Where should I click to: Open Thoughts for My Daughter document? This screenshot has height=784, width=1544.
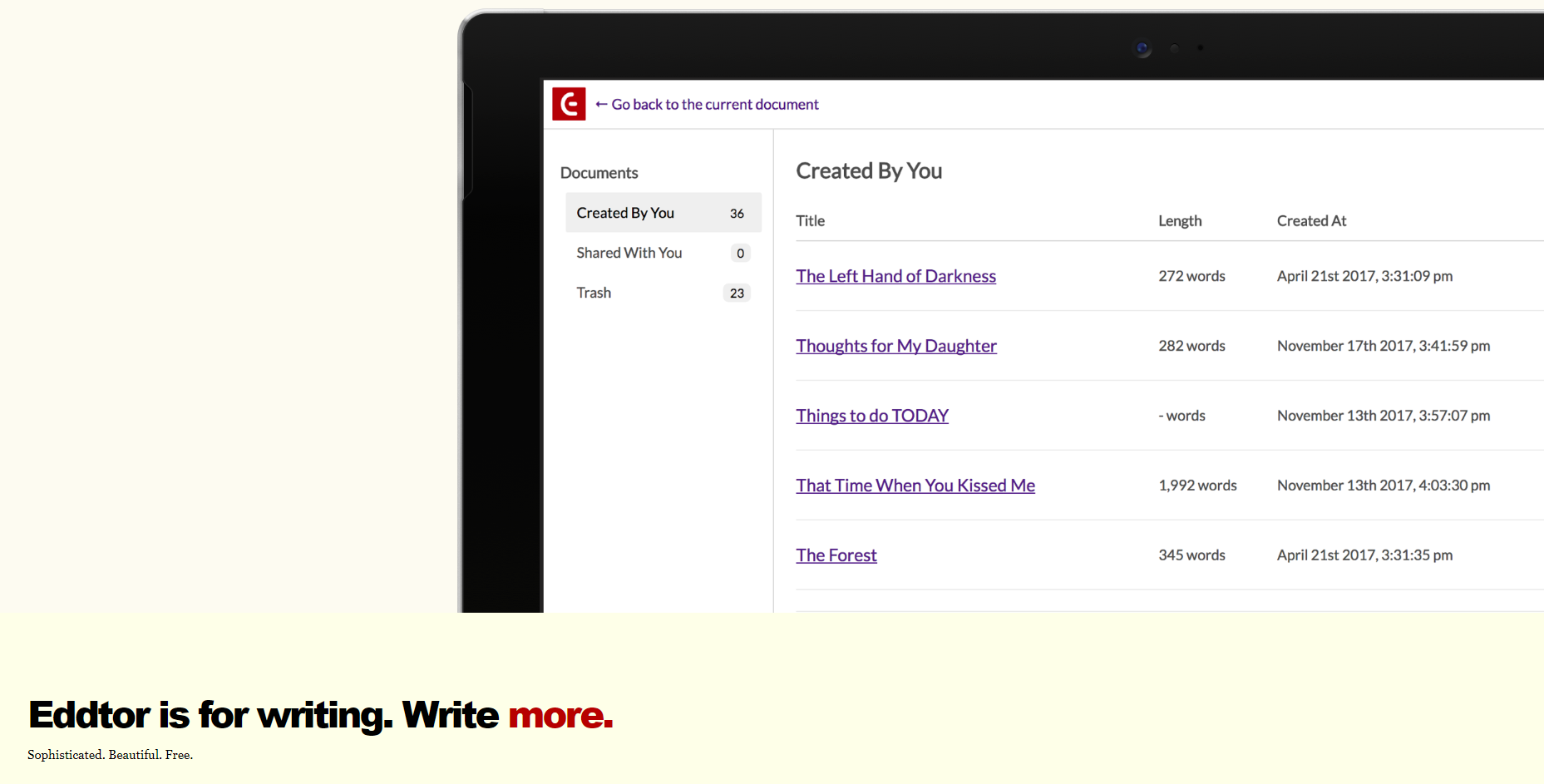pos(896,346)
